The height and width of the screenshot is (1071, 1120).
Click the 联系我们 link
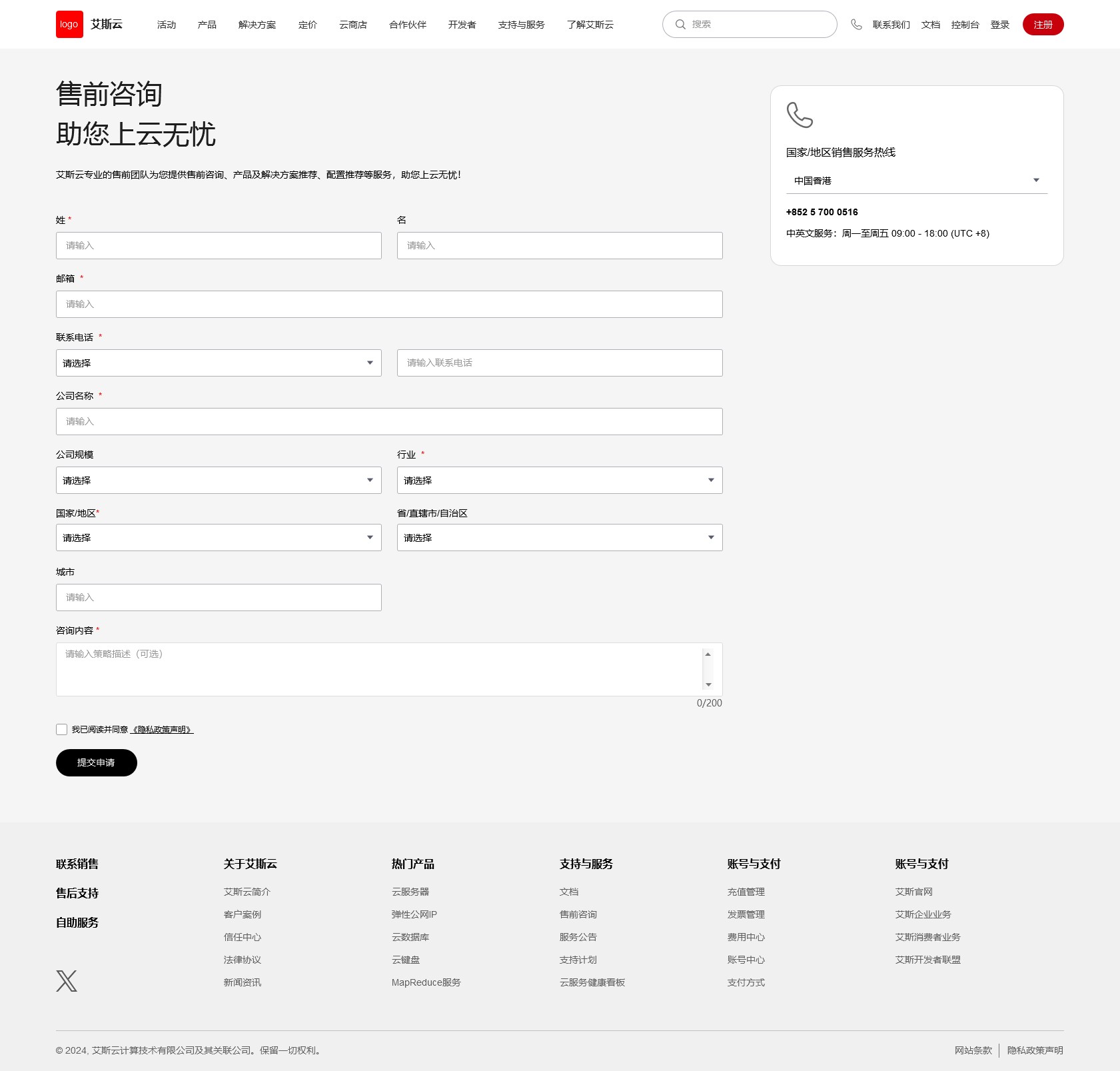891,25
